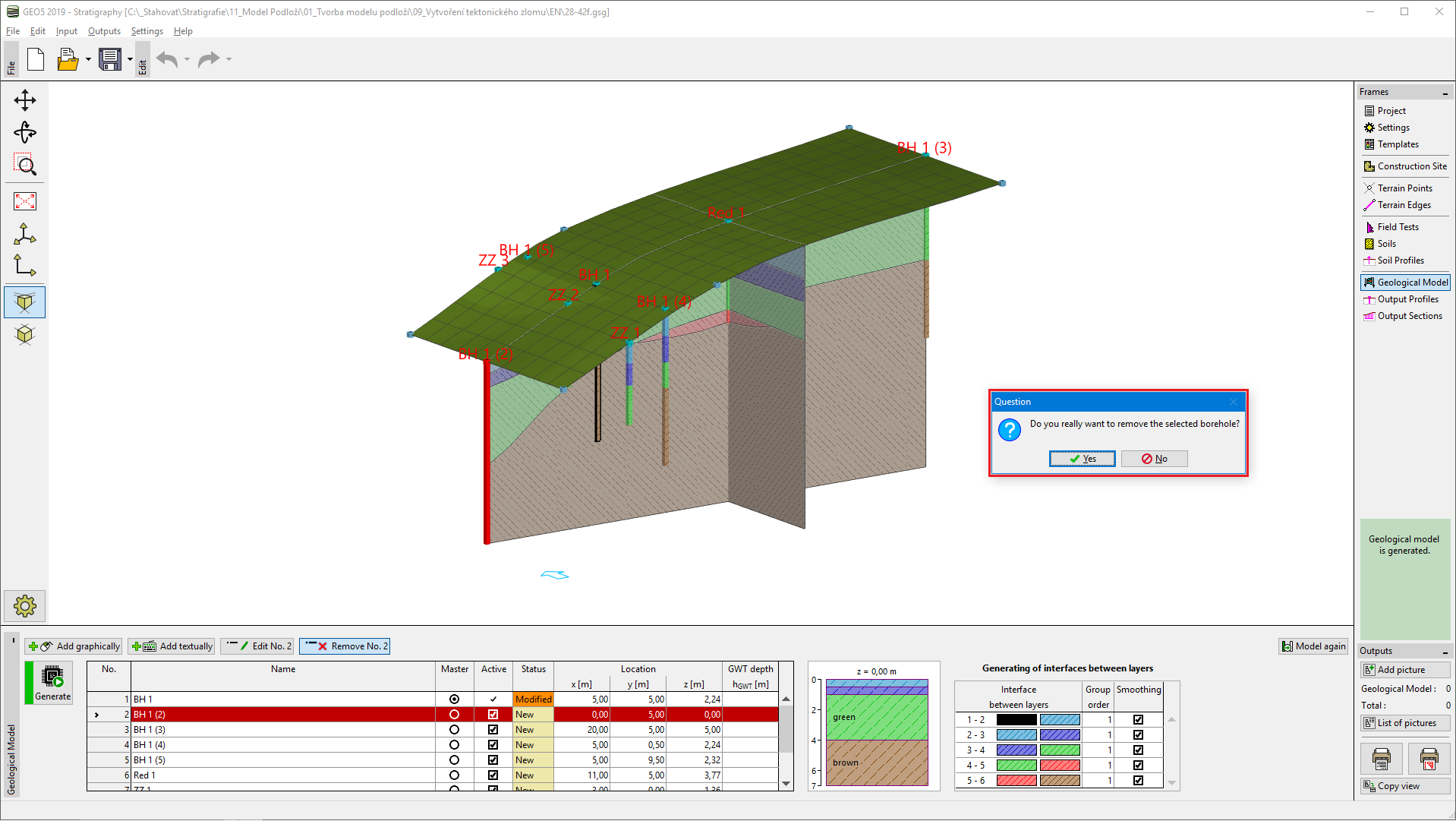Click the green swatch of interface 4 - 5

pos(1016,766)
